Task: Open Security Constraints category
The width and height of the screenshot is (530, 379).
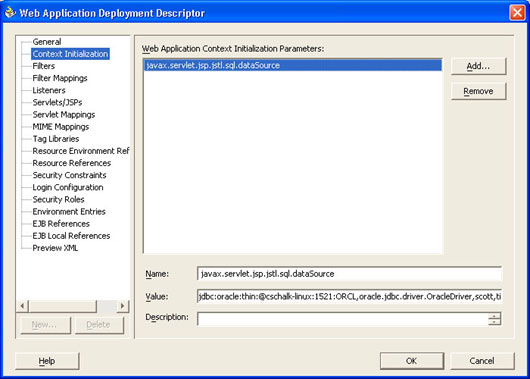Action: [69, 175]
